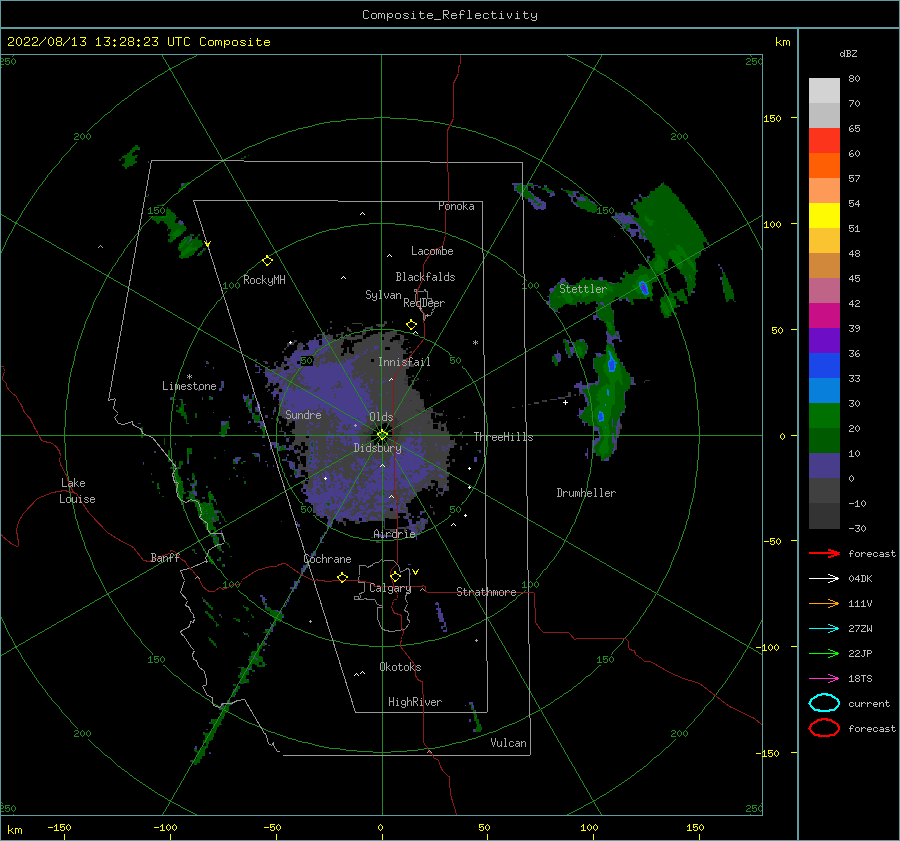Click the Strathmore label
The width and height of the screenshot is (900, 841).
click(486, 592)
